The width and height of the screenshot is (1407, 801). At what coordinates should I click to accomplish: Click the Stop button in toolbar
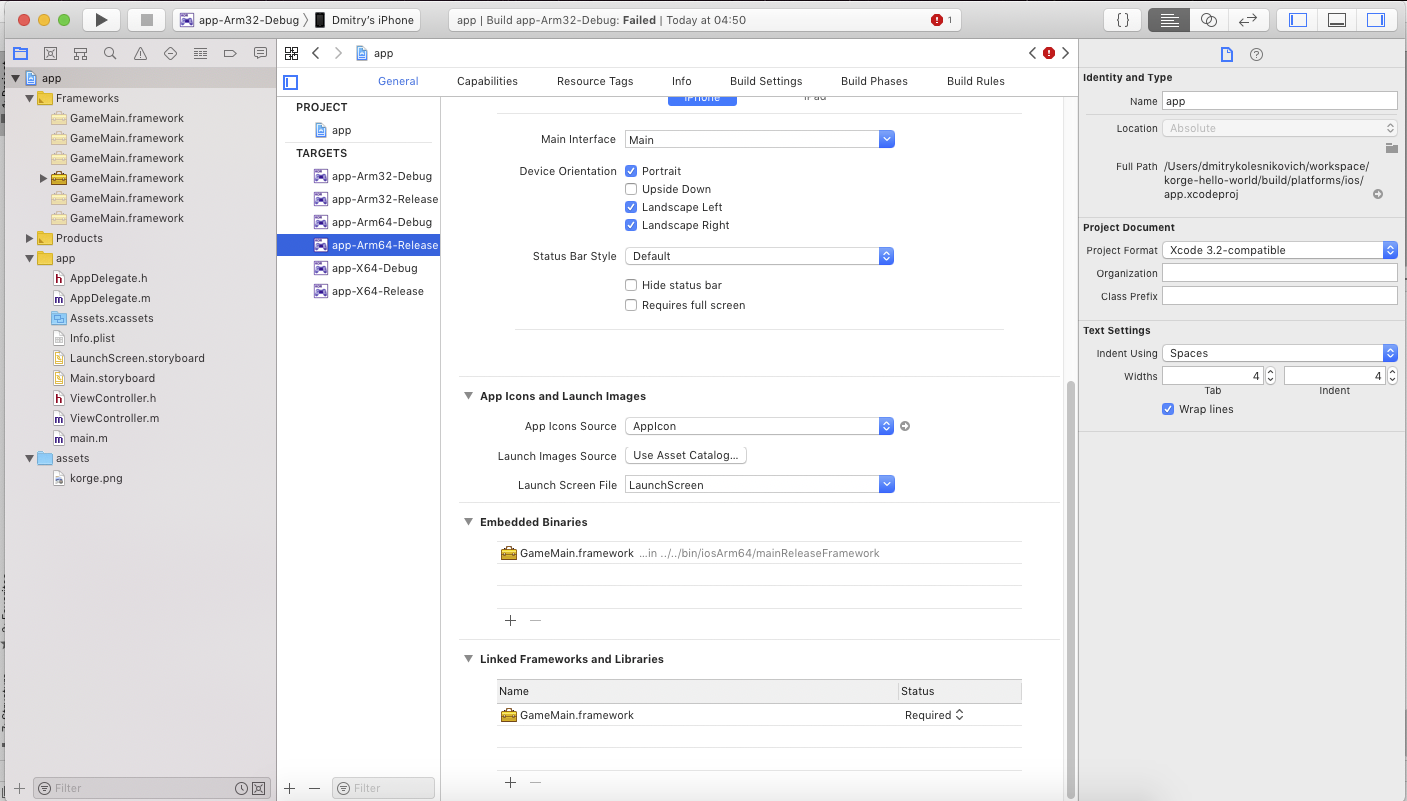click(x=147, y=20)
